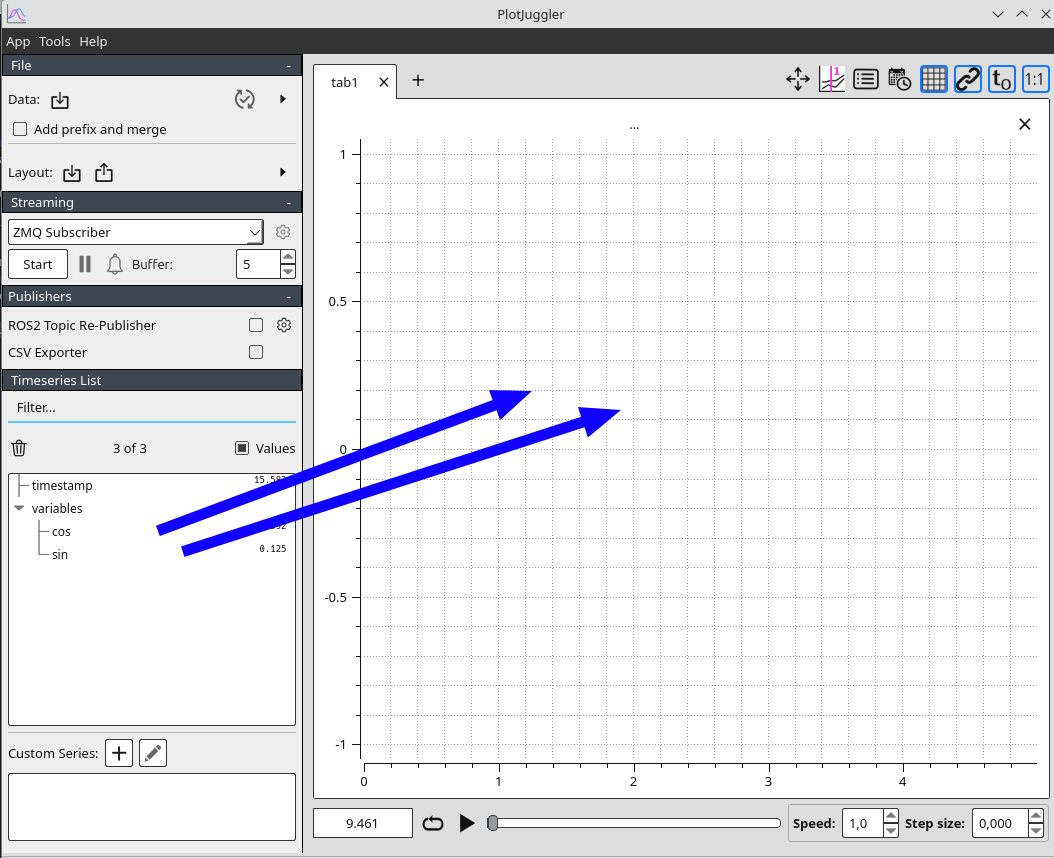Enable Add prefix and merge checkbox

tap(20, 129)
